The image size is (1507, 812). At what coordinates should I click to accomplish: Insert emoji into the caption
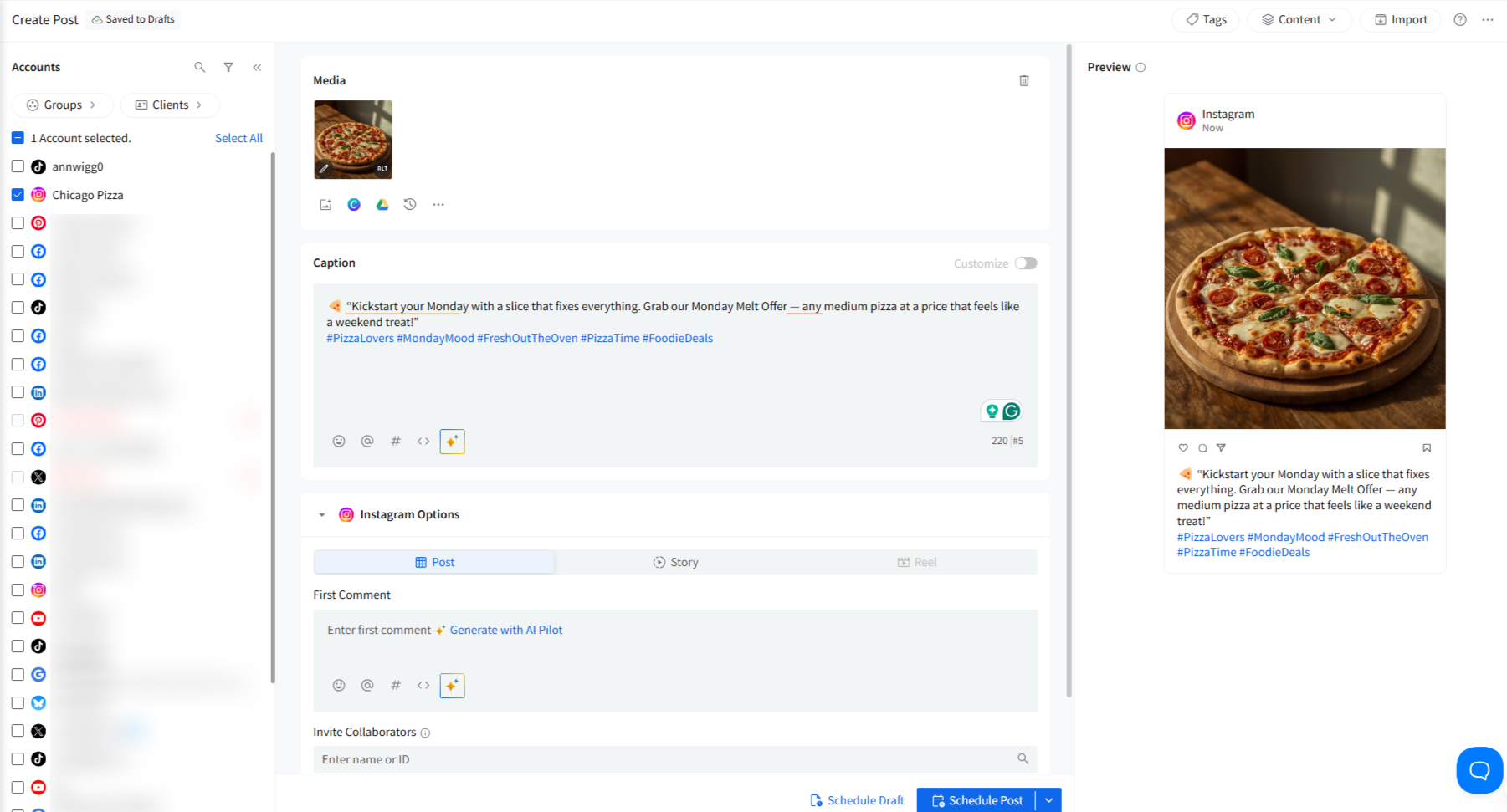(339, 441)
